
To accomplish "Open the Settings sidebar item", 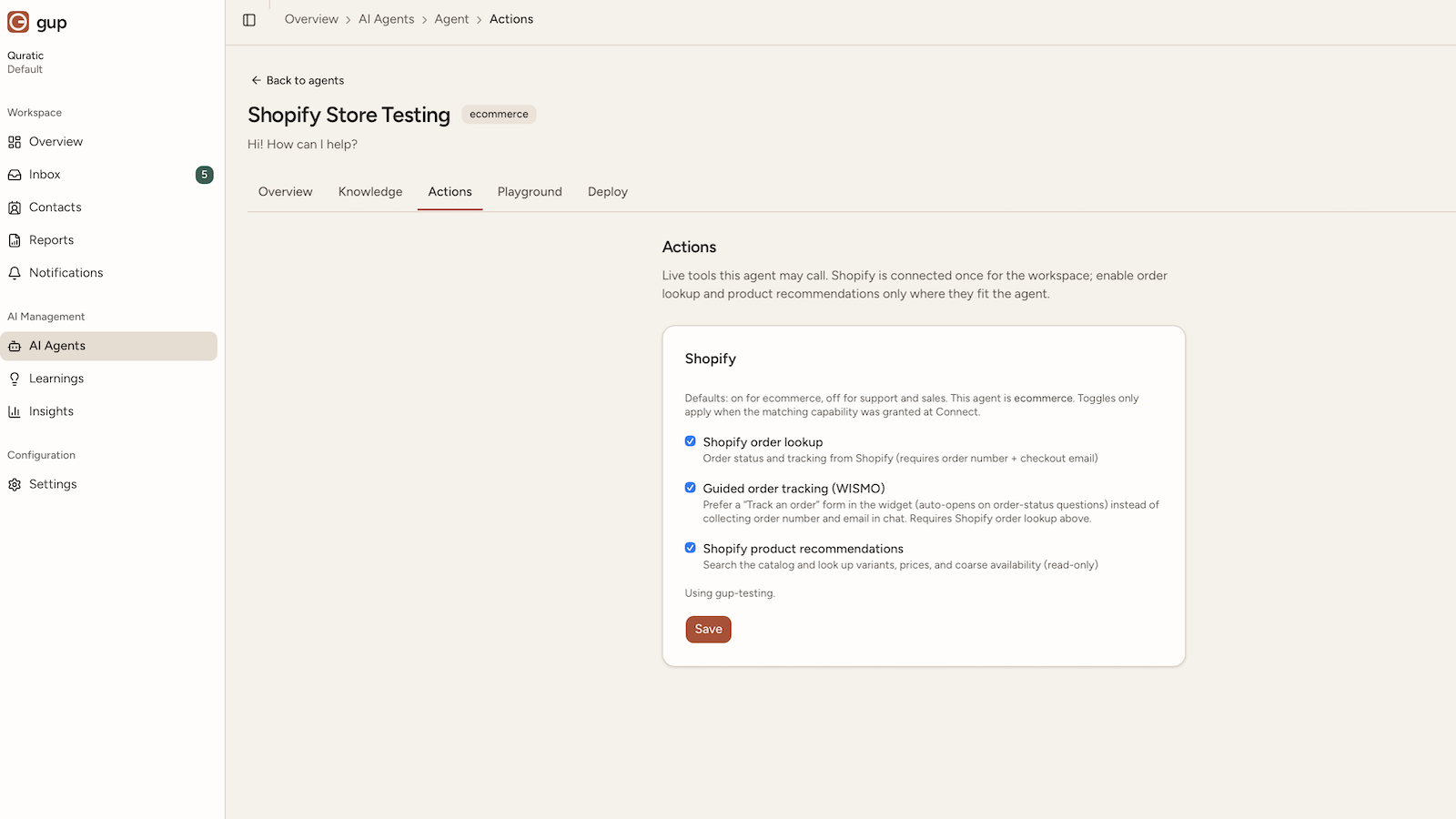I will 109,484.
